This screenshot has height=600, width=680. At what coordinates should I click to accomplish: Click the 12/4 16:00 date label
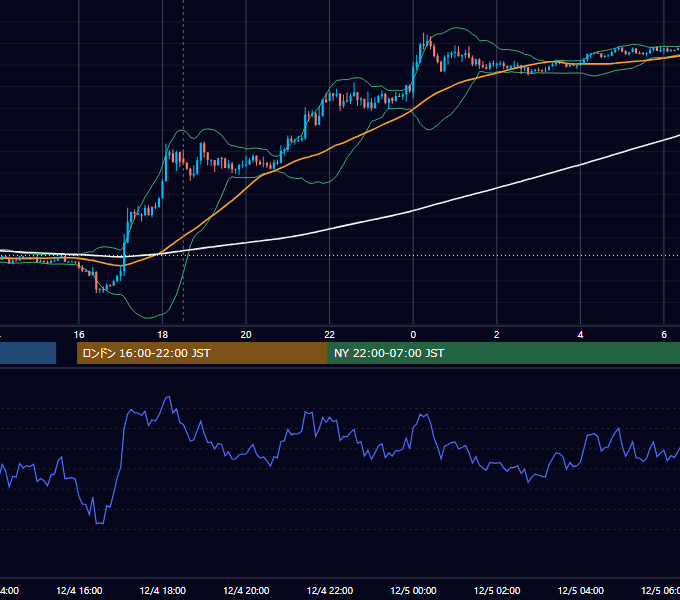pos(79,590)
